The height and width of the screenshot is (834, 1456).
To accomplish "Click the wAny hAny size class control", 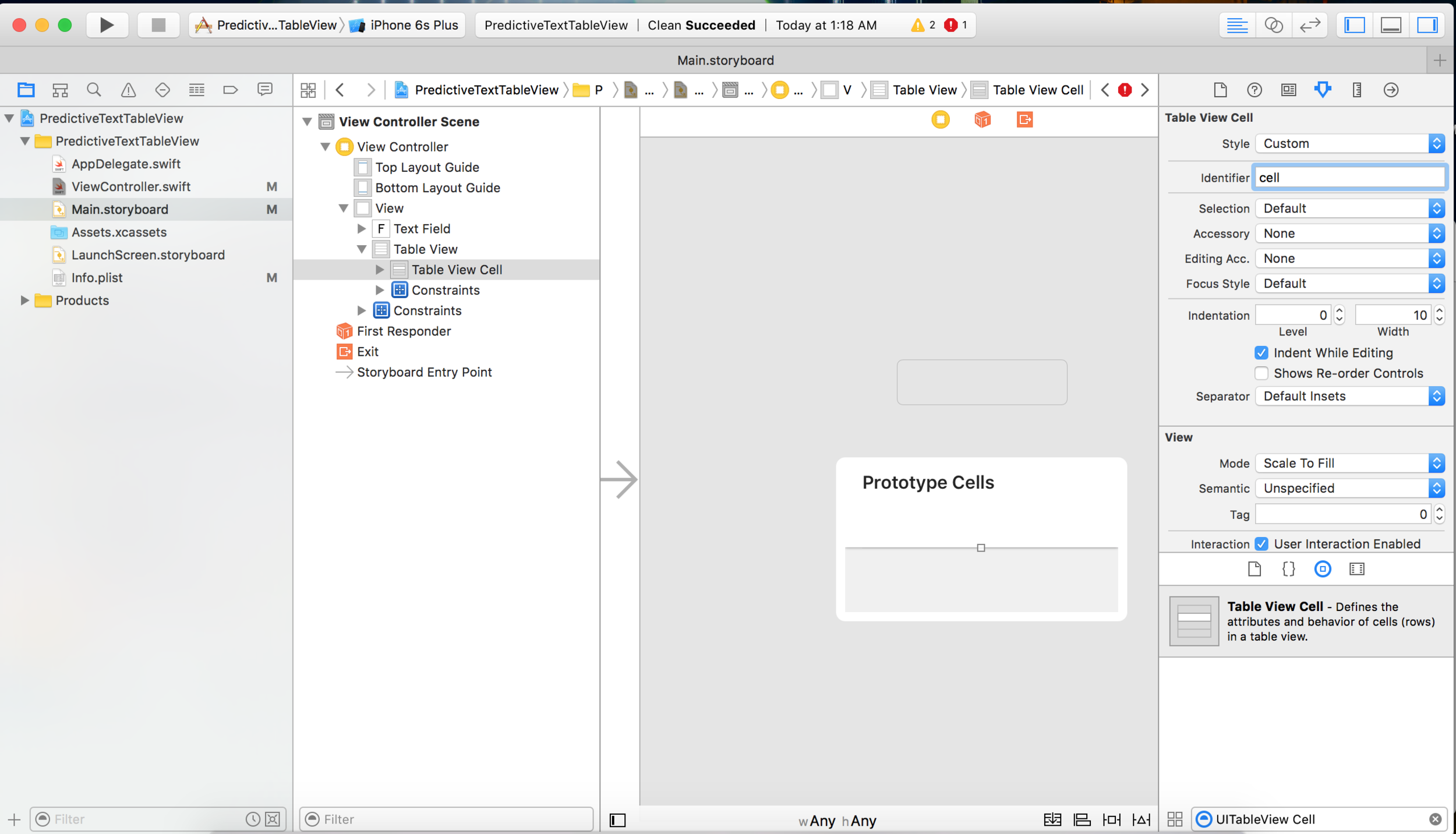I will click(x=837, y=821).
